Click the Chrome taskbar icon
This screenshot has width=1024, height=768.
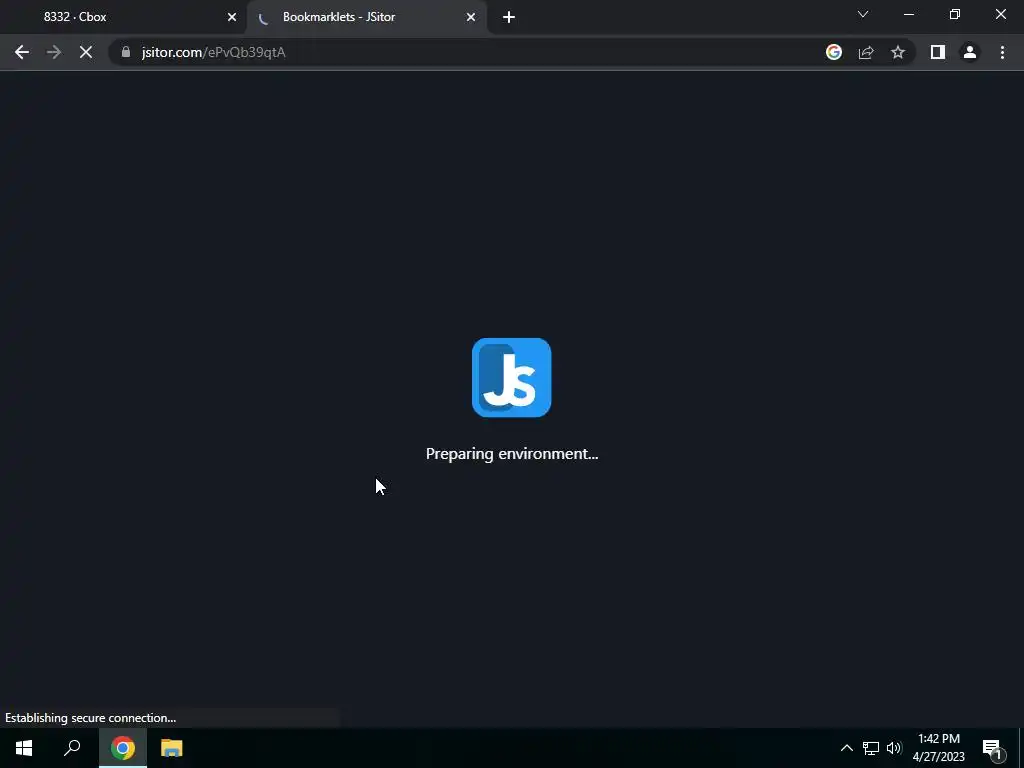(x=123, y=748)
